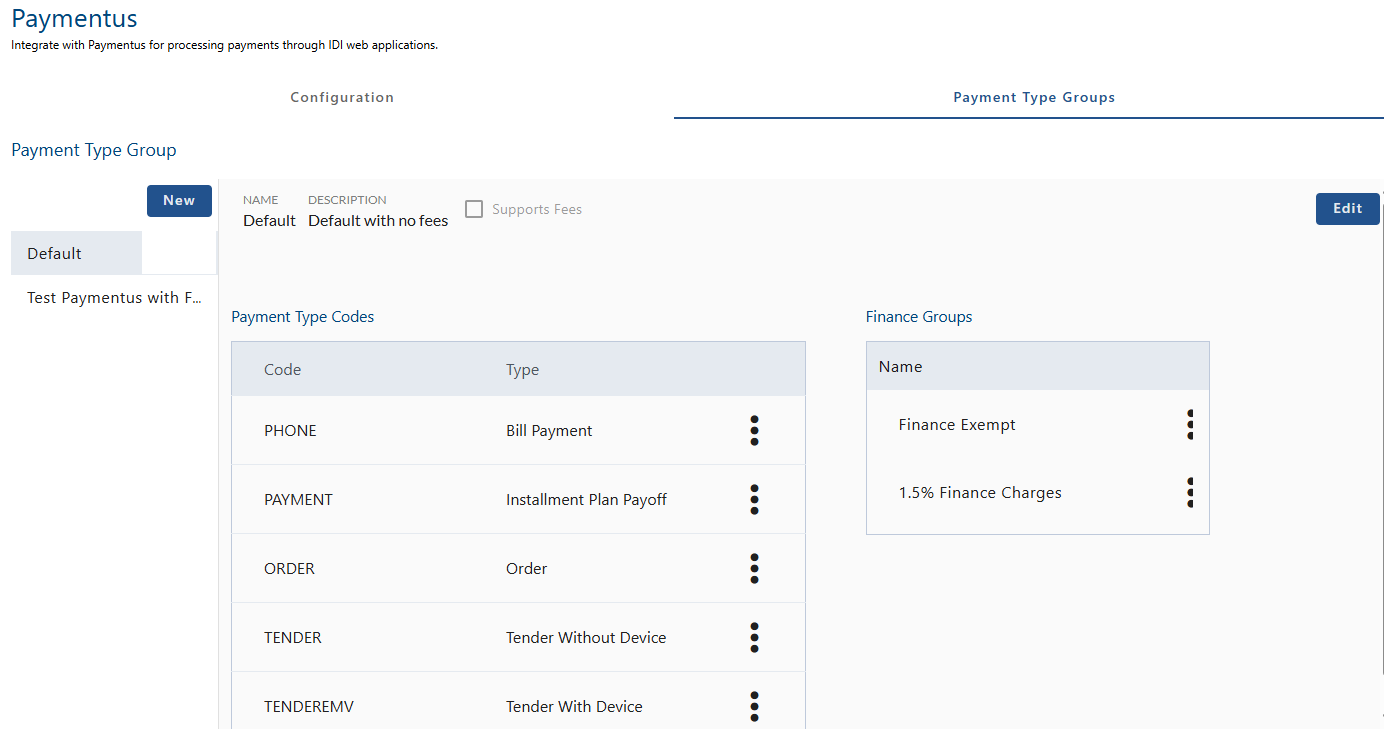Click the Code column header
The height and width of the screenshot is (748, 1384).
click(282, 369)
